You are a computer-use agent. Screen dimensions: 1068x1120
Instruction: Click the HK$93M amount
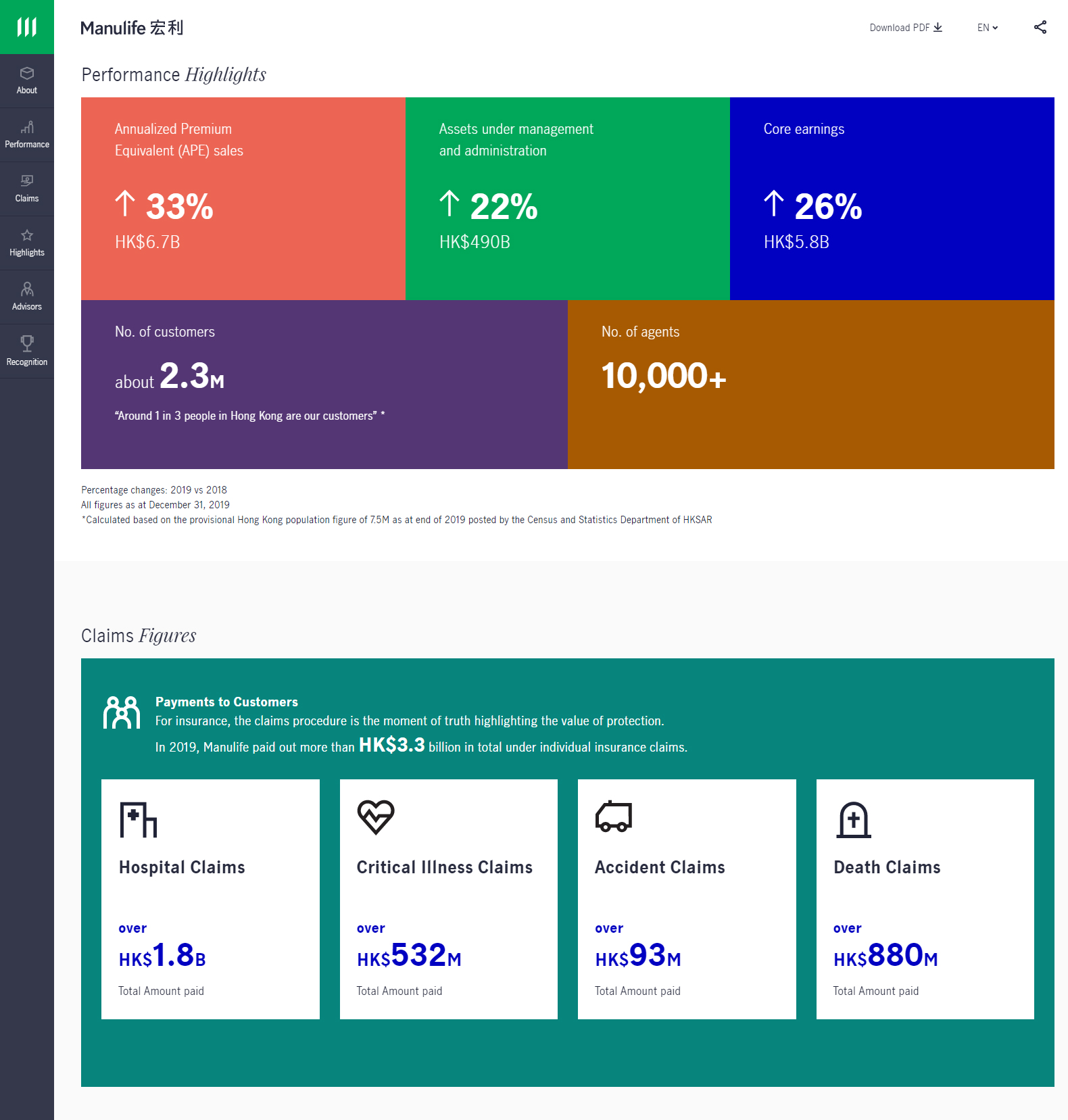pyautogui.click(x=638, y=956)
